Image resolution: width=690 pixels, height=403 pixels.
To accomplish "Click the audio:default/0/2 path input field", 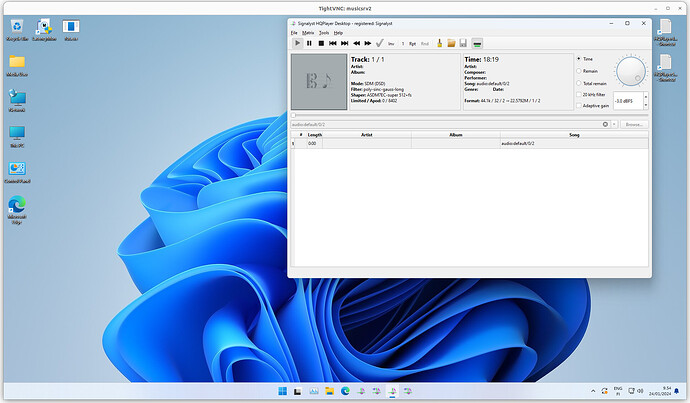I will pos(445,125).
